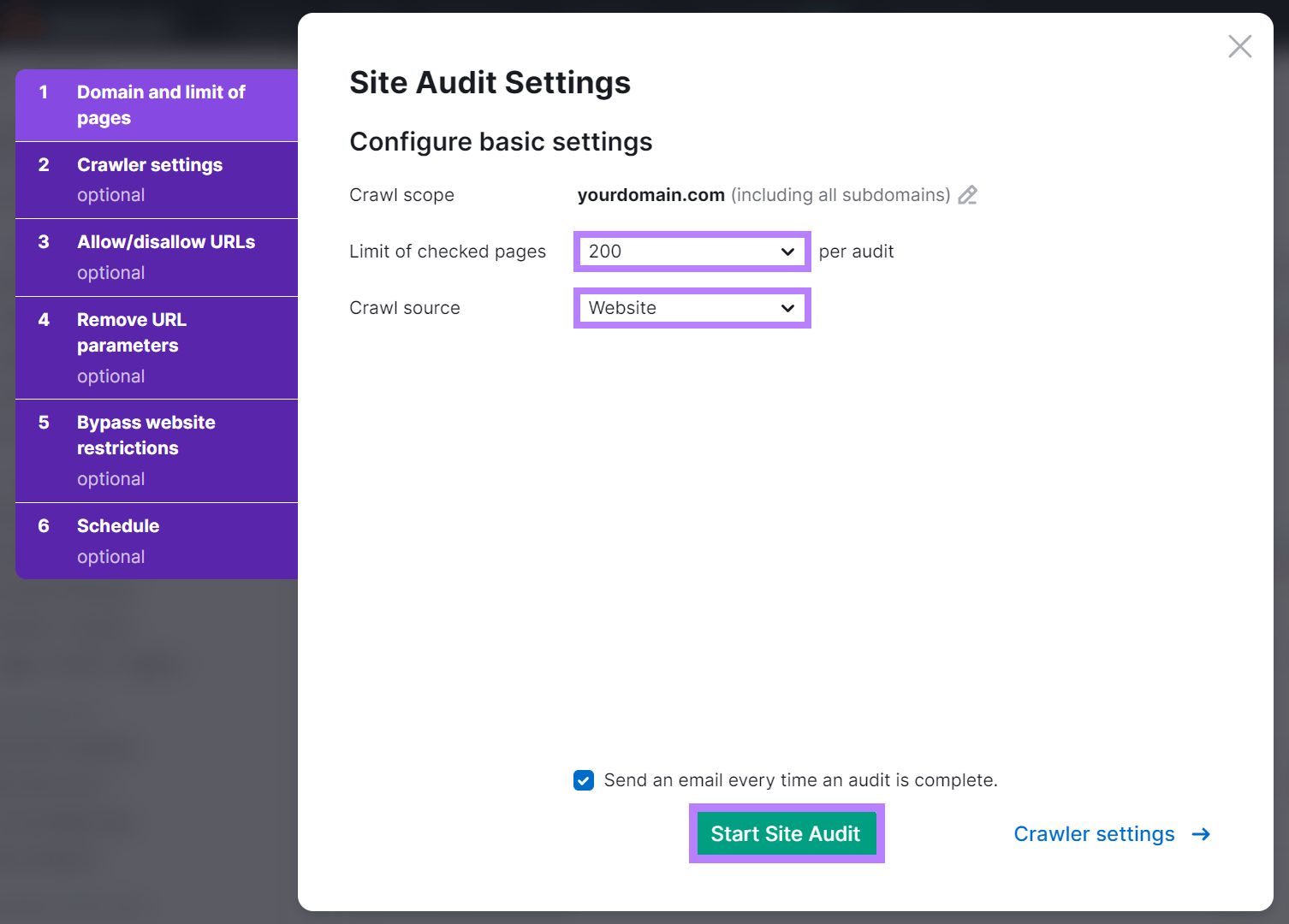The height and width of the screenshot is (924, 1289).
Task: Click the X icon to close settings dialog
Action: (1239, 47)
